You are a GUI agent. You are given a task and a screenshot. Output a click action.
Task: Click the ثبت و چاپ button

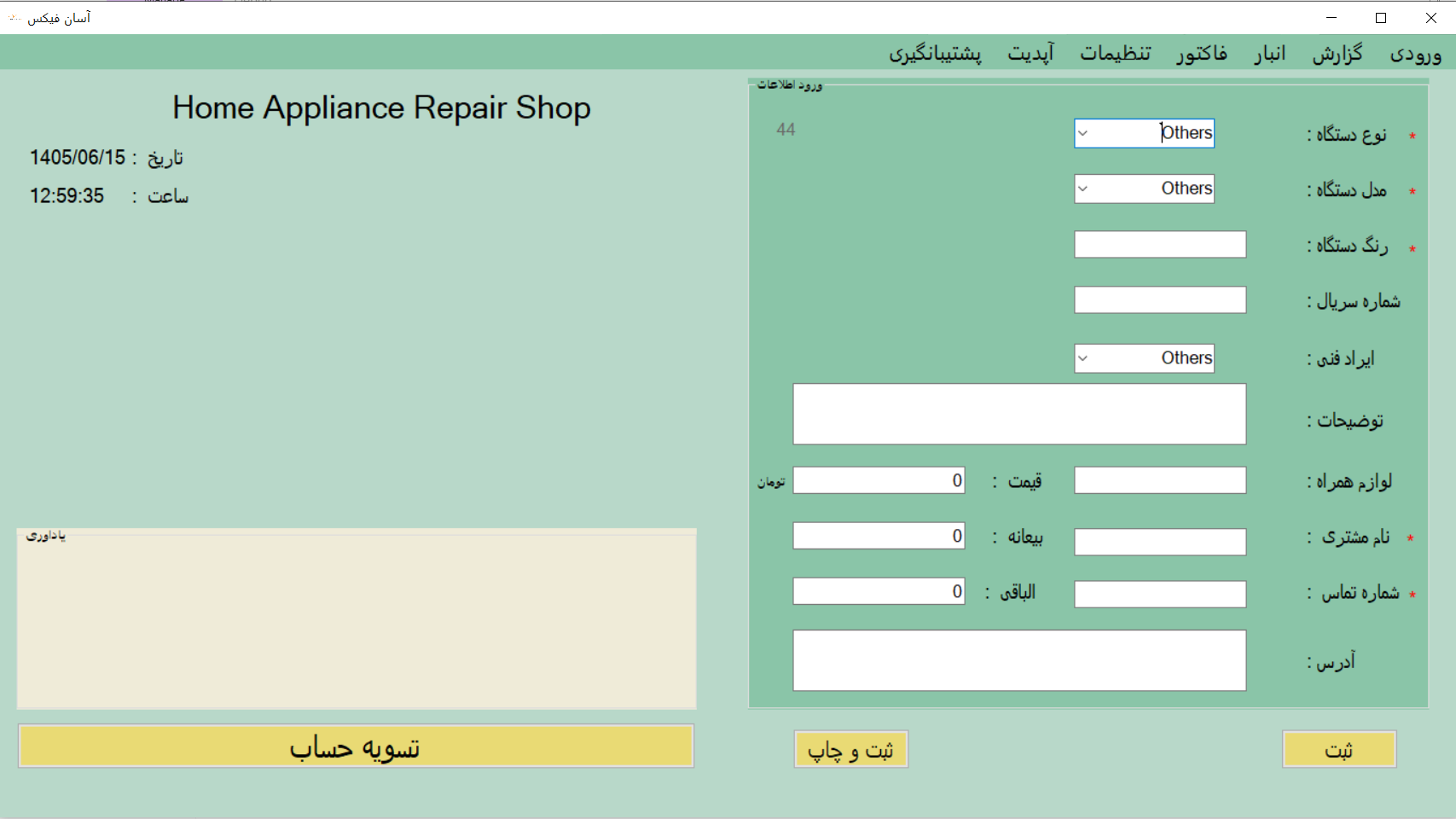pyautogui.click(x=850, y=749)
